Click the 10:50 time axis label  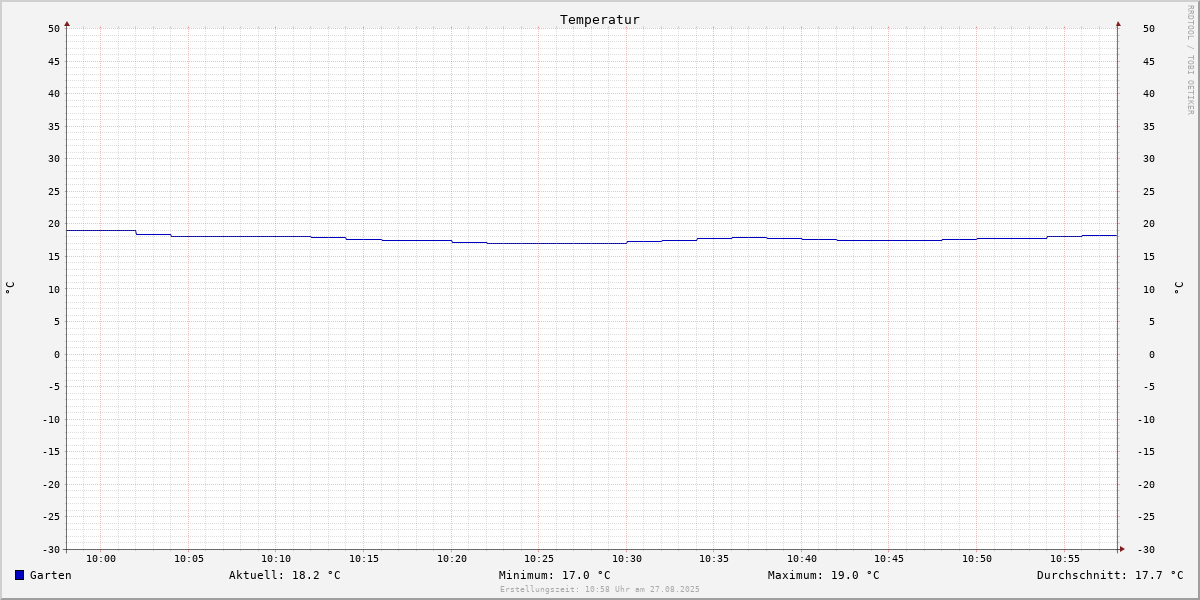point(977,559)
